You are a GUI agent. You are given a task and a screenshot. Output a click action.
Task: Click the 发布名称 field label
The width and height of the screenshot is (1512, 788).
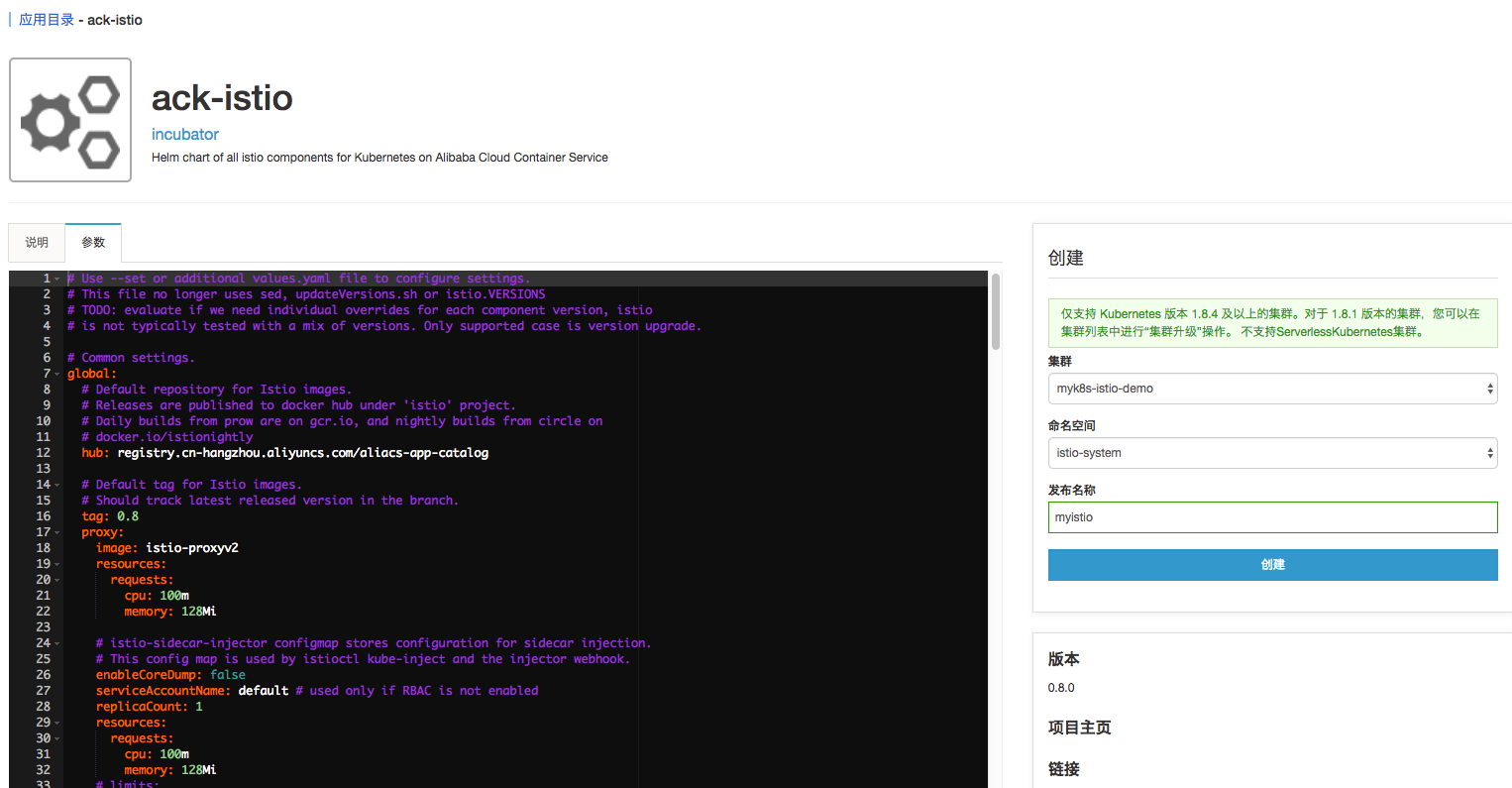point(1072,491)
